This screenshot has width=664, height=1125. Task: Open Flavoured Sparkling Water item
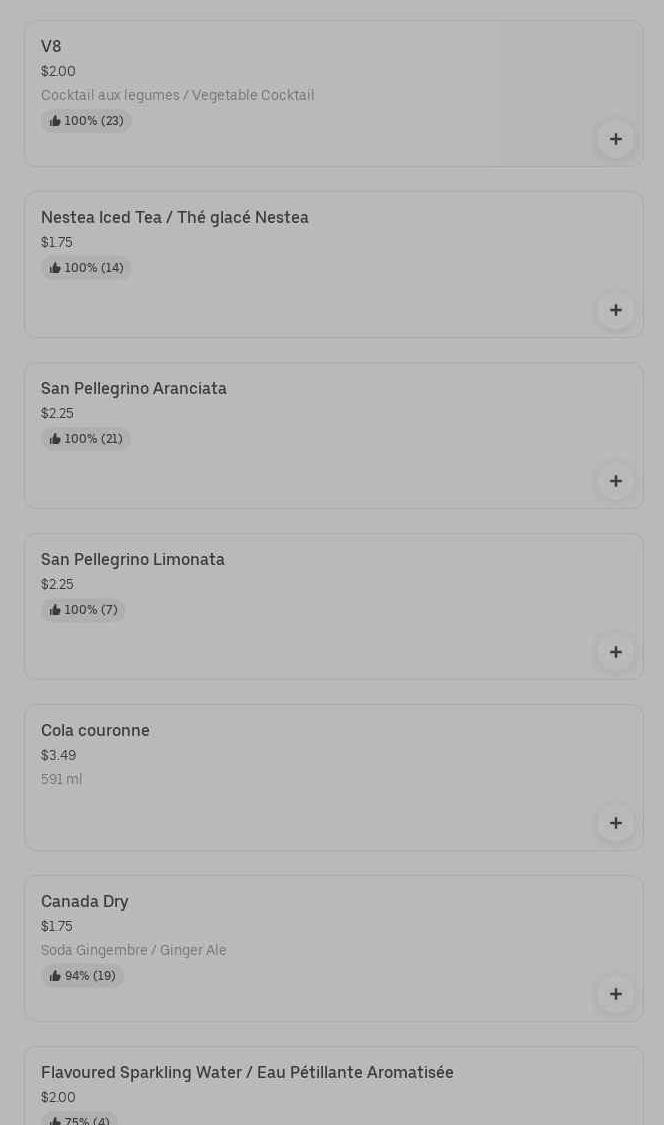[247, 1073]
